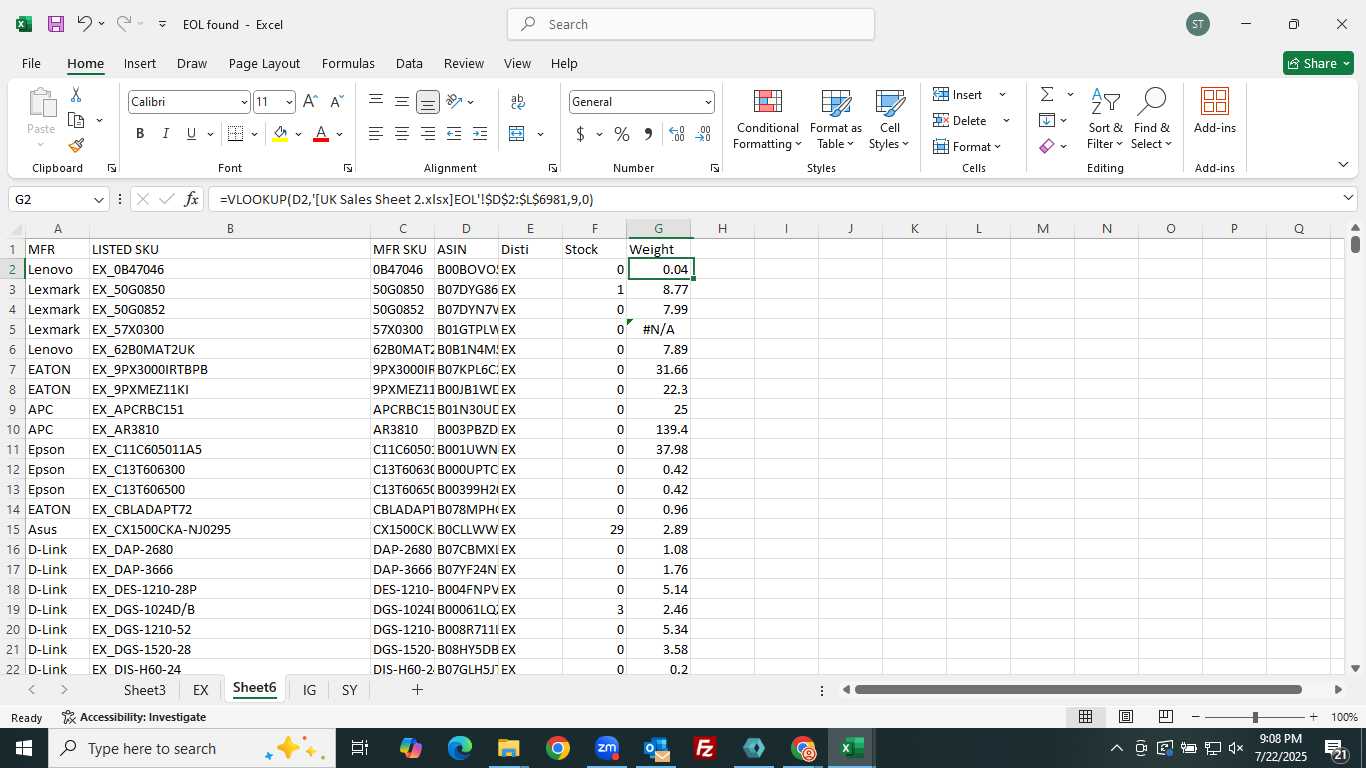The image size is (1366, 768).
Task: Open Cell Styles dropdown
Action: [889, 120]
